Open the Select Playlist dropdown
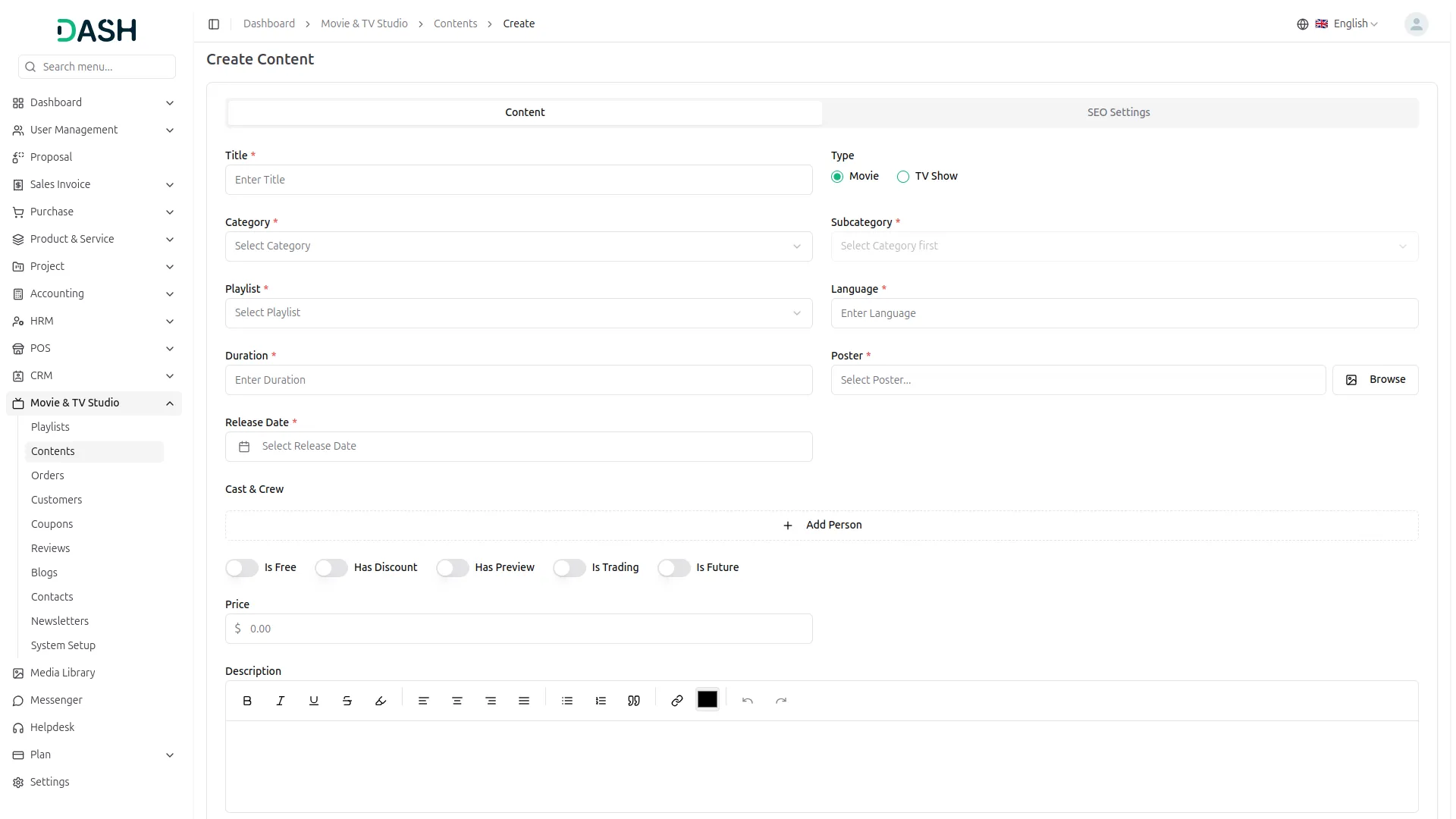Screen dimensions: 1456x819 519,313
